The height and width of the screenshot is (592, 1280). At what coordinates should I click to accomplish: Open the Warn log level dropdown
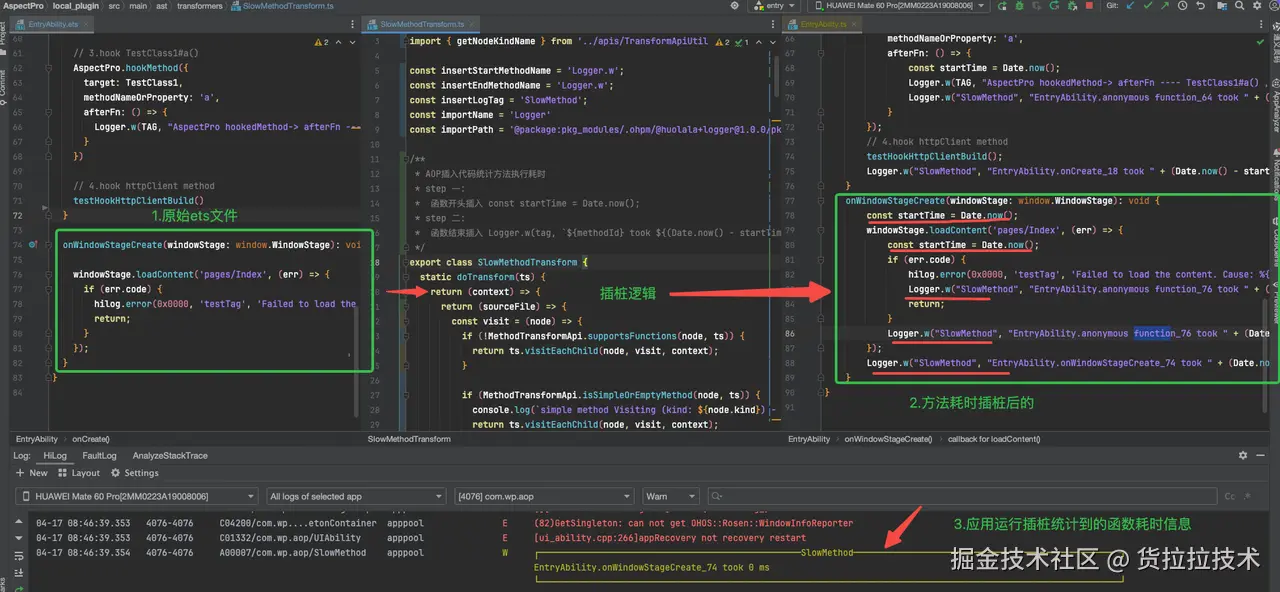click(x=669, y=496)
